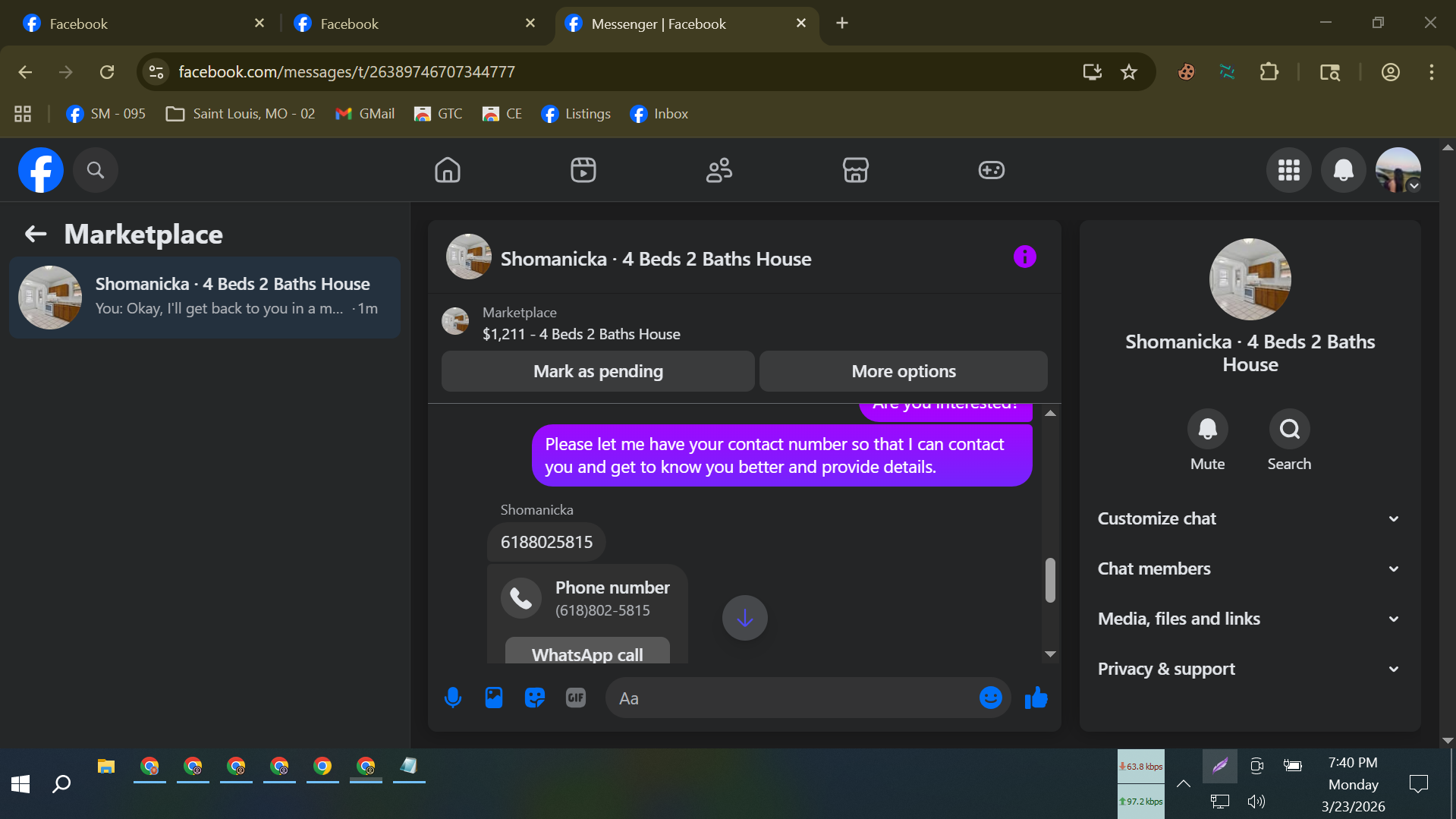This screenshot has height=819, width=1456.
Task: Mute this conversation bell
Action: click(1208, 430)
